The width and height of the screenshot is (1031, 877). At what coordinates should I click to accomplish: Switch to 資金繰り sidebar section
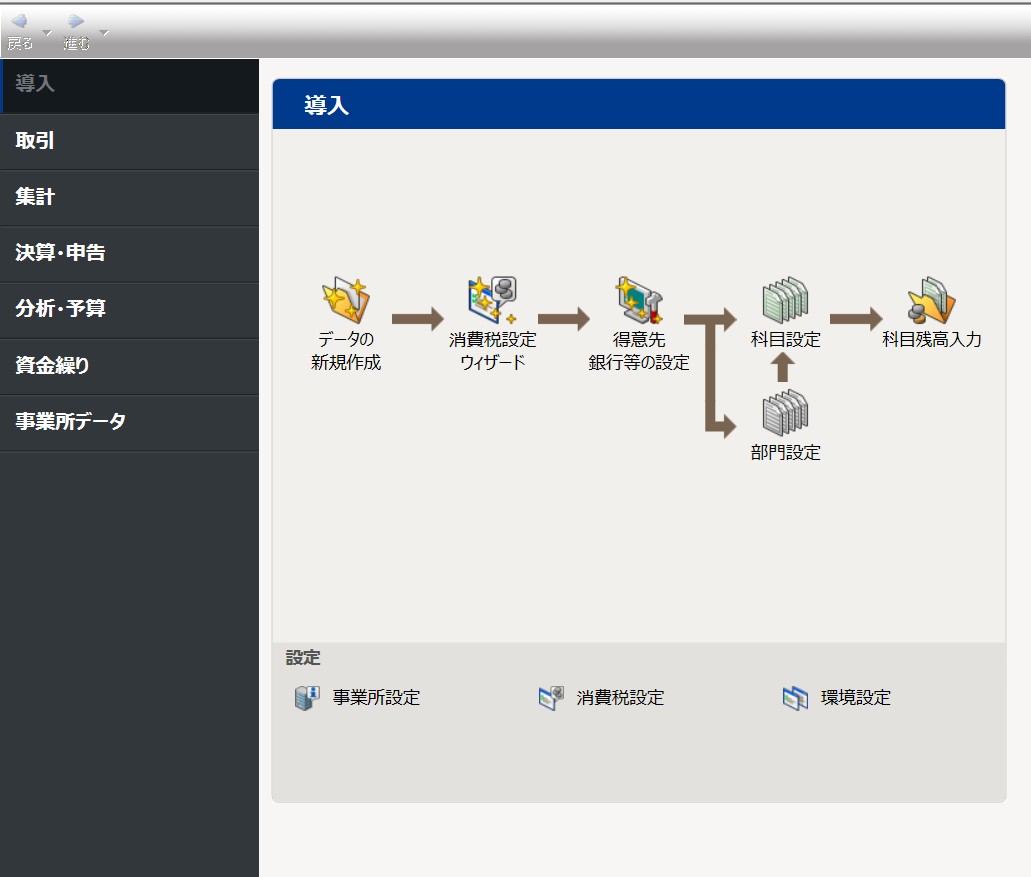130,366
